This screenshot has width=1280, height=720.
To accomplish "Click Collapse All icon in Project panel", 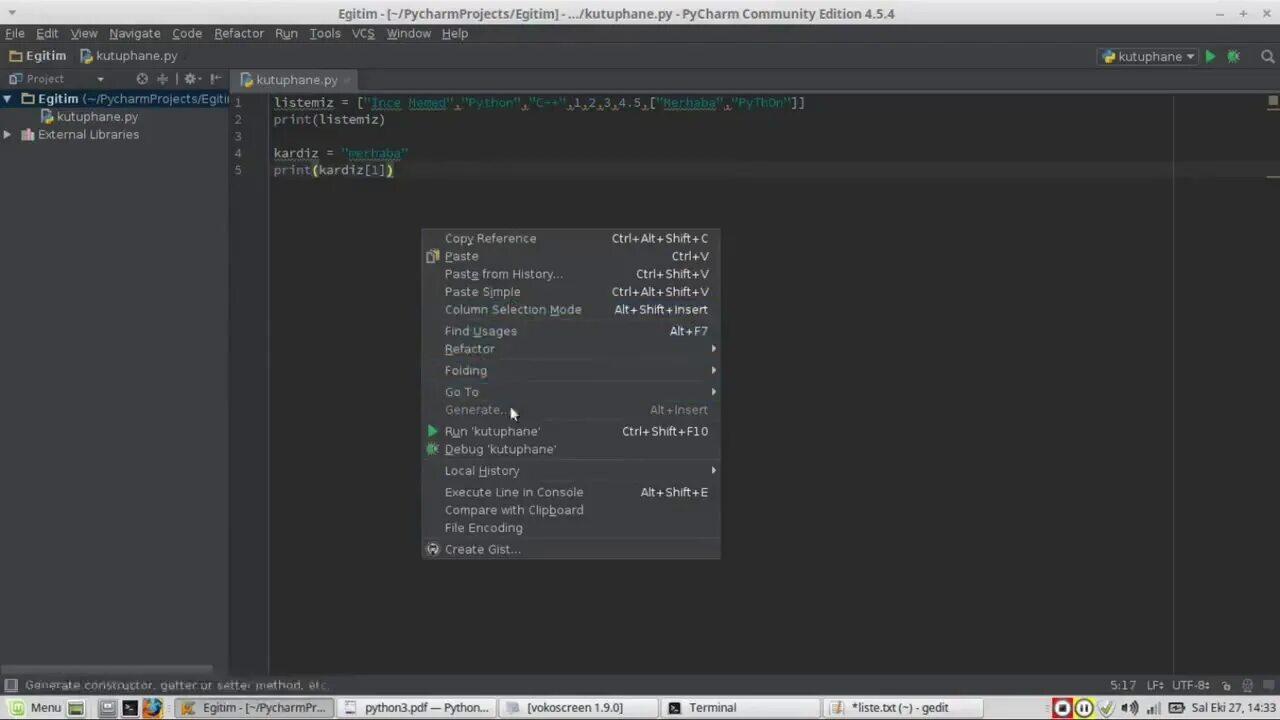I will (x=162, y=79).
